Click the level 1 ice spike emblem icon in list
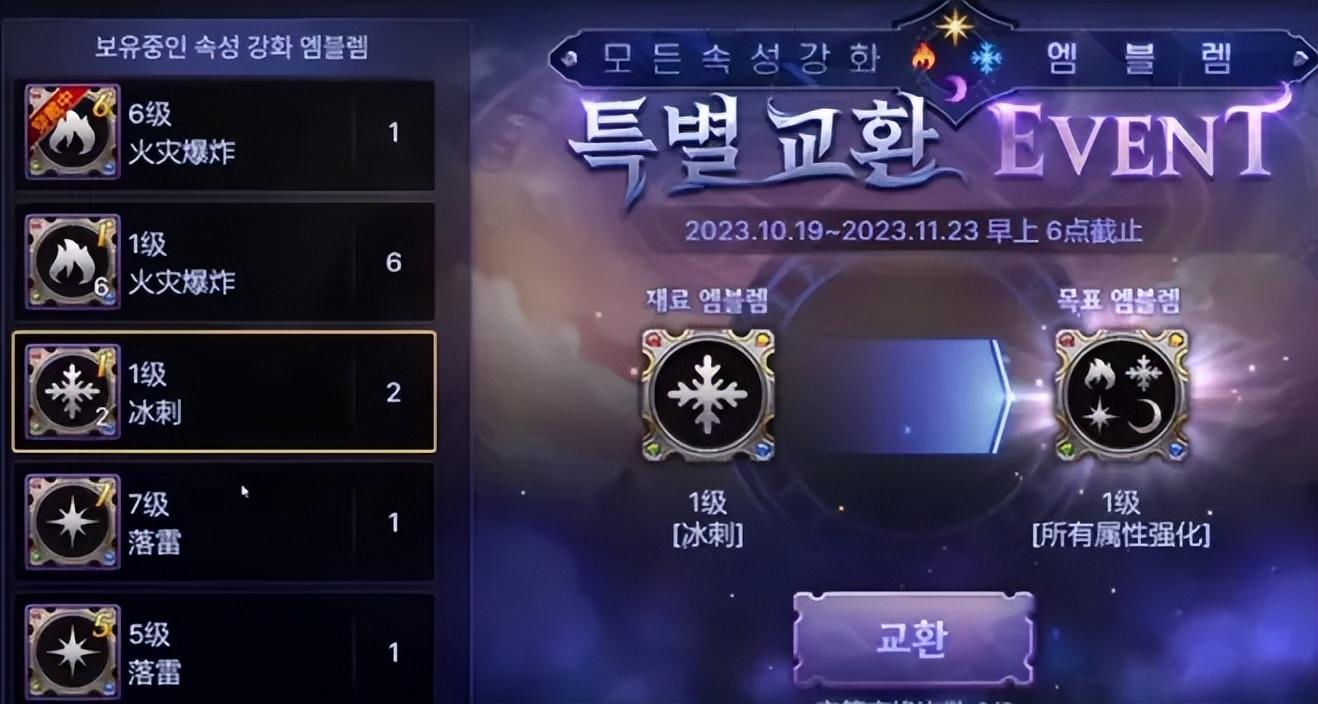1318x704 pixels. tap(72, 392)
